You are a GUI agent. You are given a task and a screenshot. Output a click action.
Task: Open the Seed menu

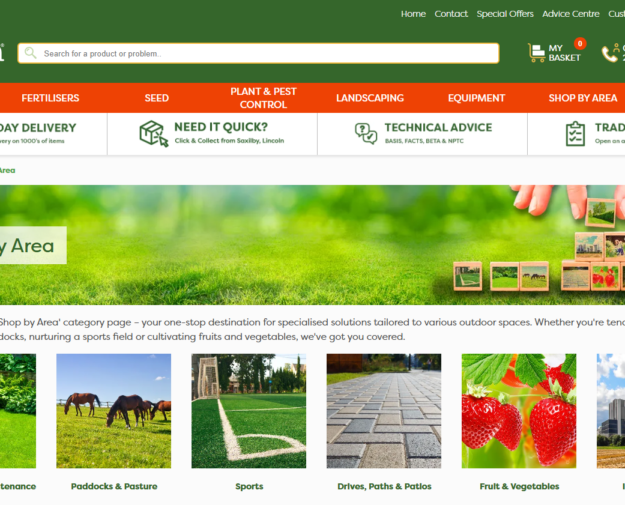pyautogui.click(x=157, y=98)
